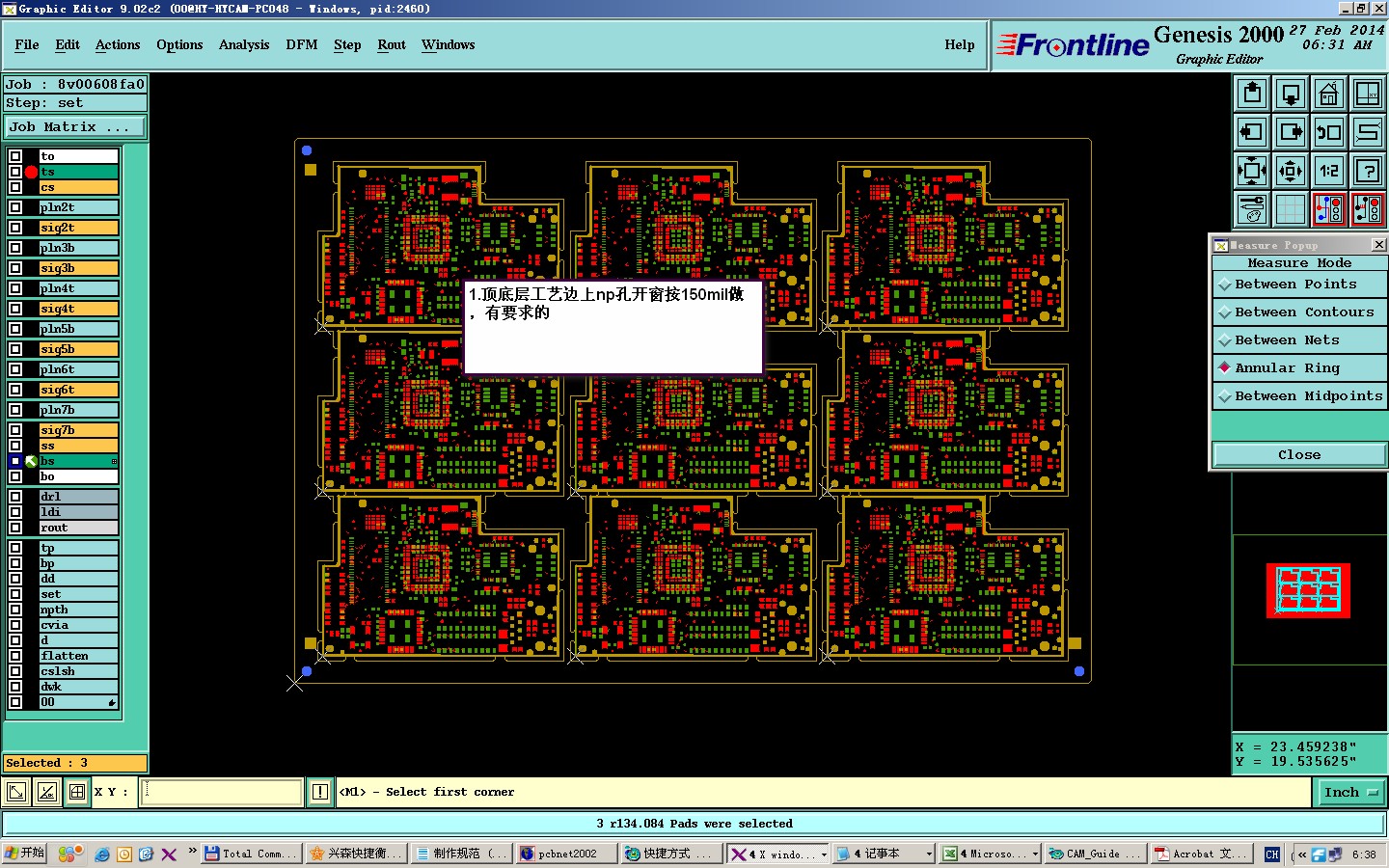Viewport: 1389px width, 868px height.
Task: Open the XY window-split view icon
Action: 1368,94
